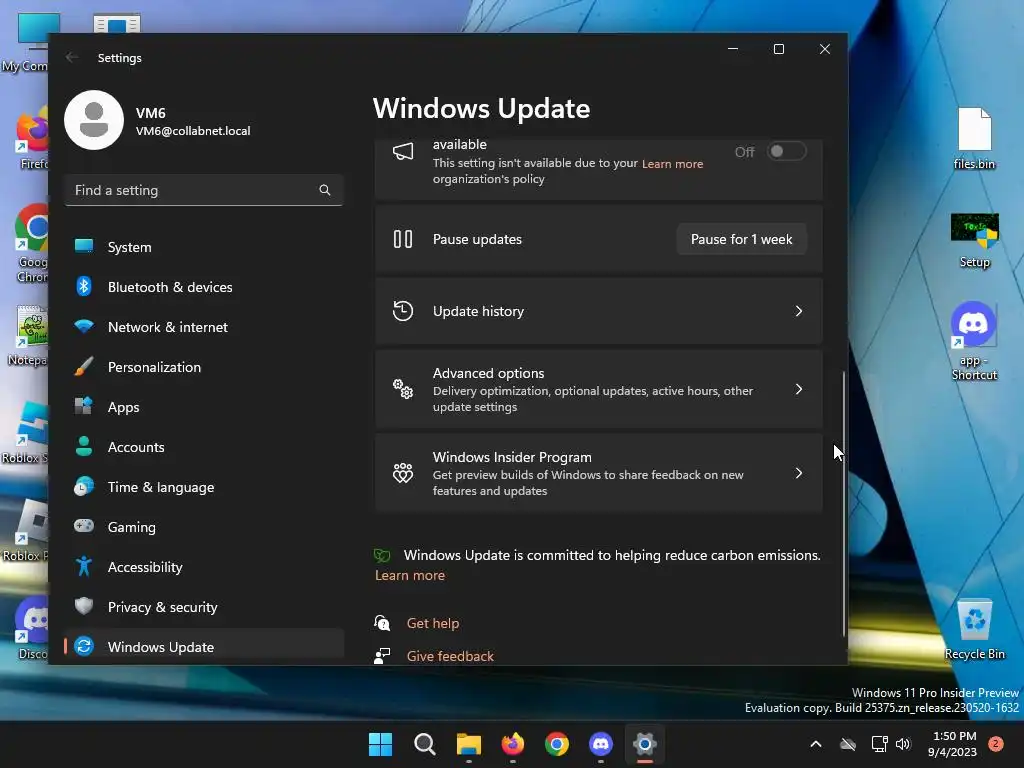Go to Apps settings category
This screenshot has height=768, width=1024.
[x=204, y=406]
